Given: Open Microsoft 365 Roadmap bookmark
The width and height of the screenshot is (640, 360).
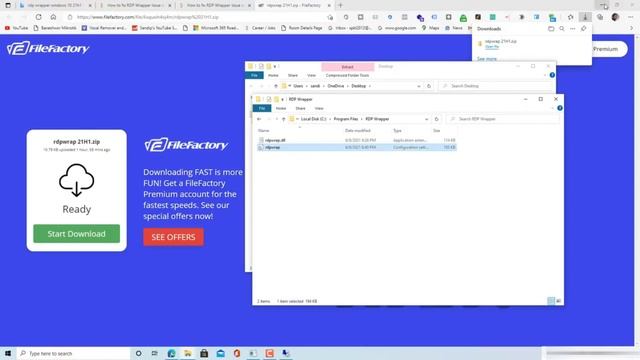Looking at the screenshot, I should [x=216, y=28].
